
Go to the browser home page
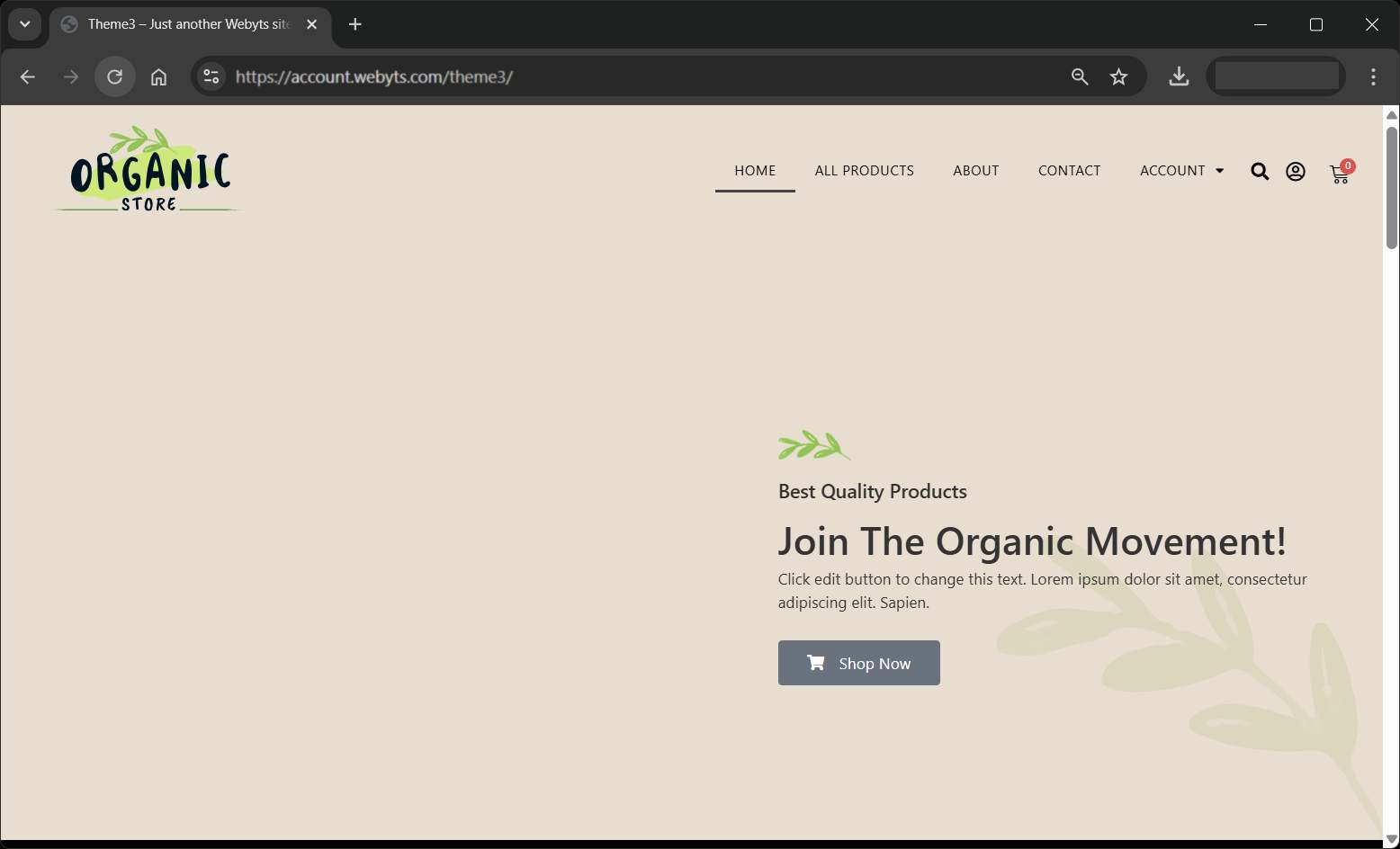(x=158, y=77)
